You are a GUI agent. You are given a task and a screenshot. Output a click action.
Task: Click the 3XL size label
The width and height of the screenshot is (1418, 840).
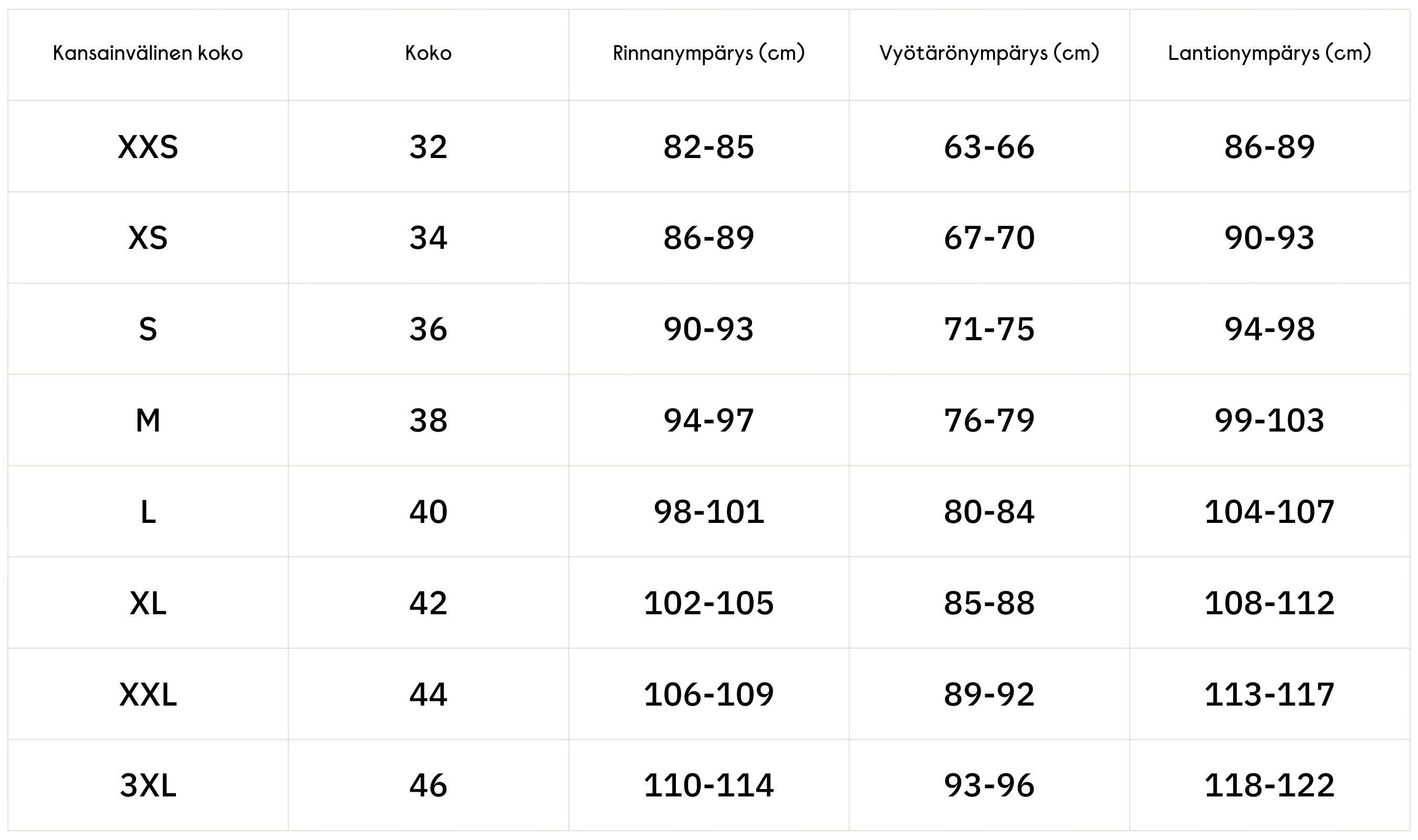click(x=148, y=785)
